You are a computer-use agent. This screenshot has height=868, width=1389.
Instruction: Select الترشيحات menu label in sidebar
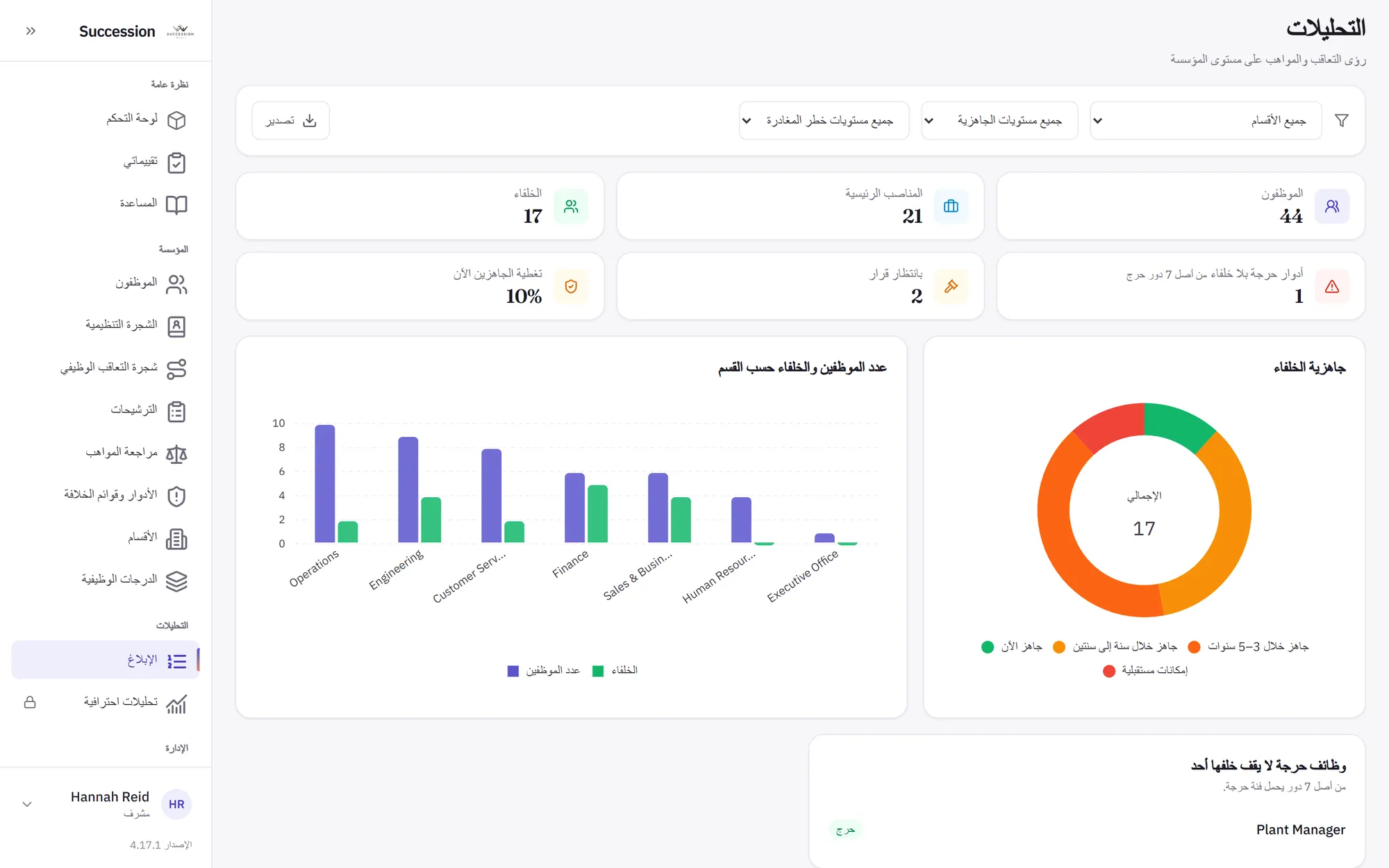(x=134, y=410)
